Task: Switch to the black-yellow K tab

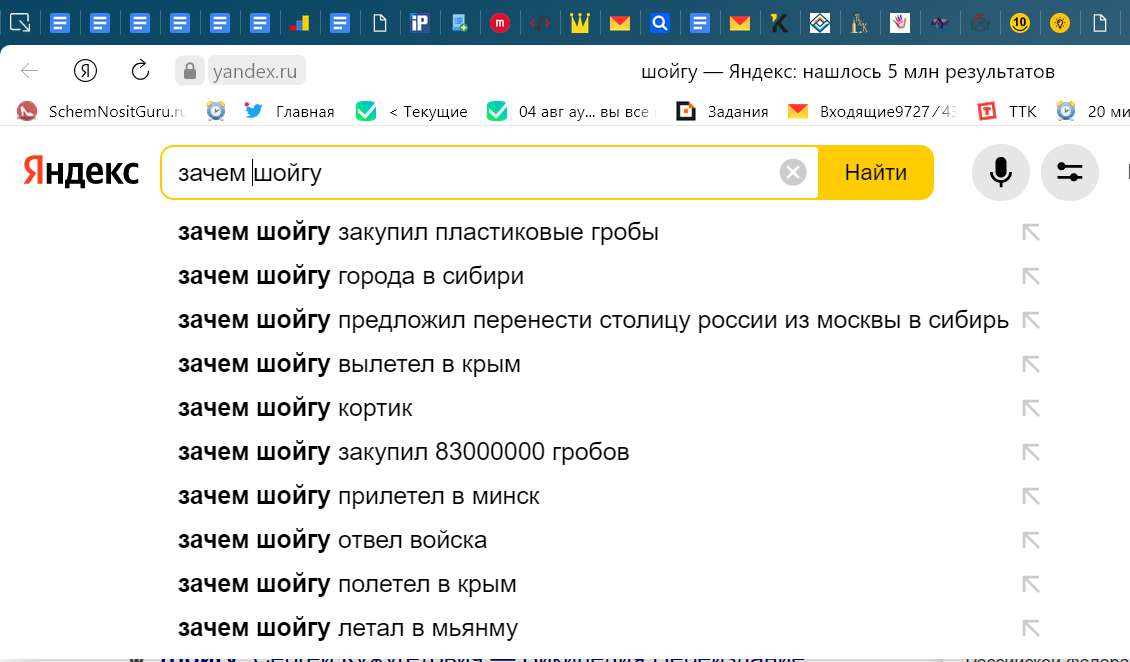Action: (779, 23)
